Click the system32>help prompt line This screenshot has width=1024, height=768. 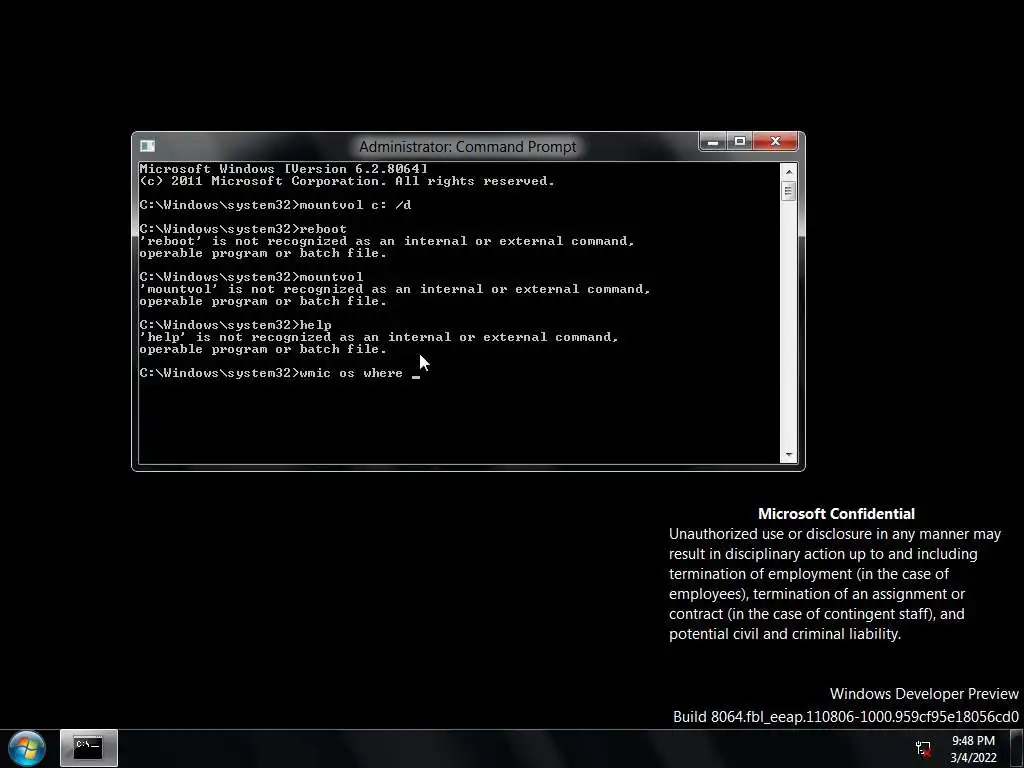(x=235, y=325)
